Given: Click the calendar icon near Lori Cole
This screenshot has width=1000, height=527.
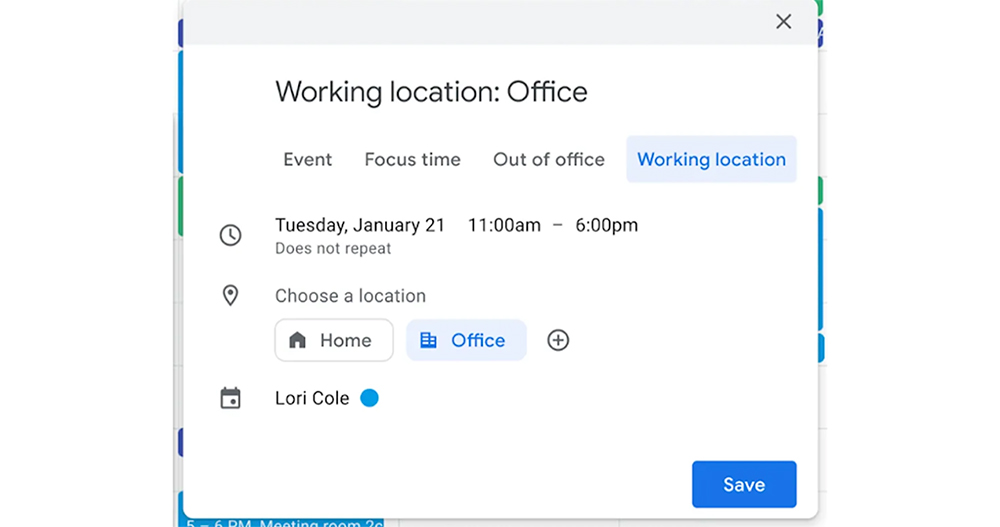Looking at the screenshot, I should [x=230, y=398].
